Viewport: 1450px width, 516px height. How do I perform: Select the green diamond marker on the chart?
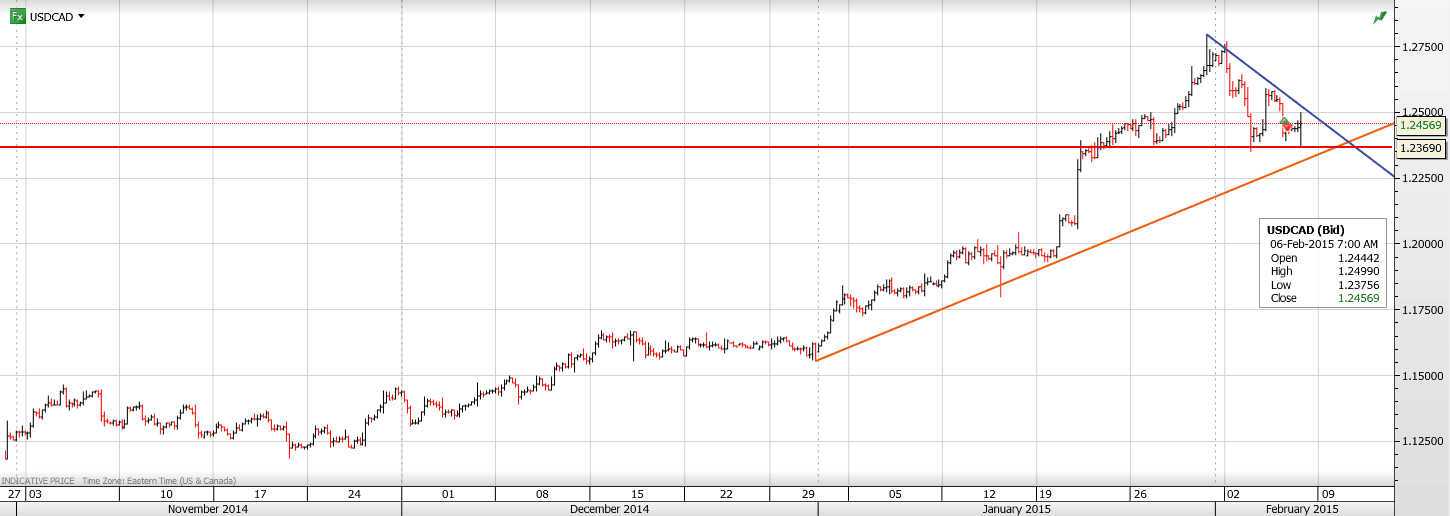coord(1285,122)
